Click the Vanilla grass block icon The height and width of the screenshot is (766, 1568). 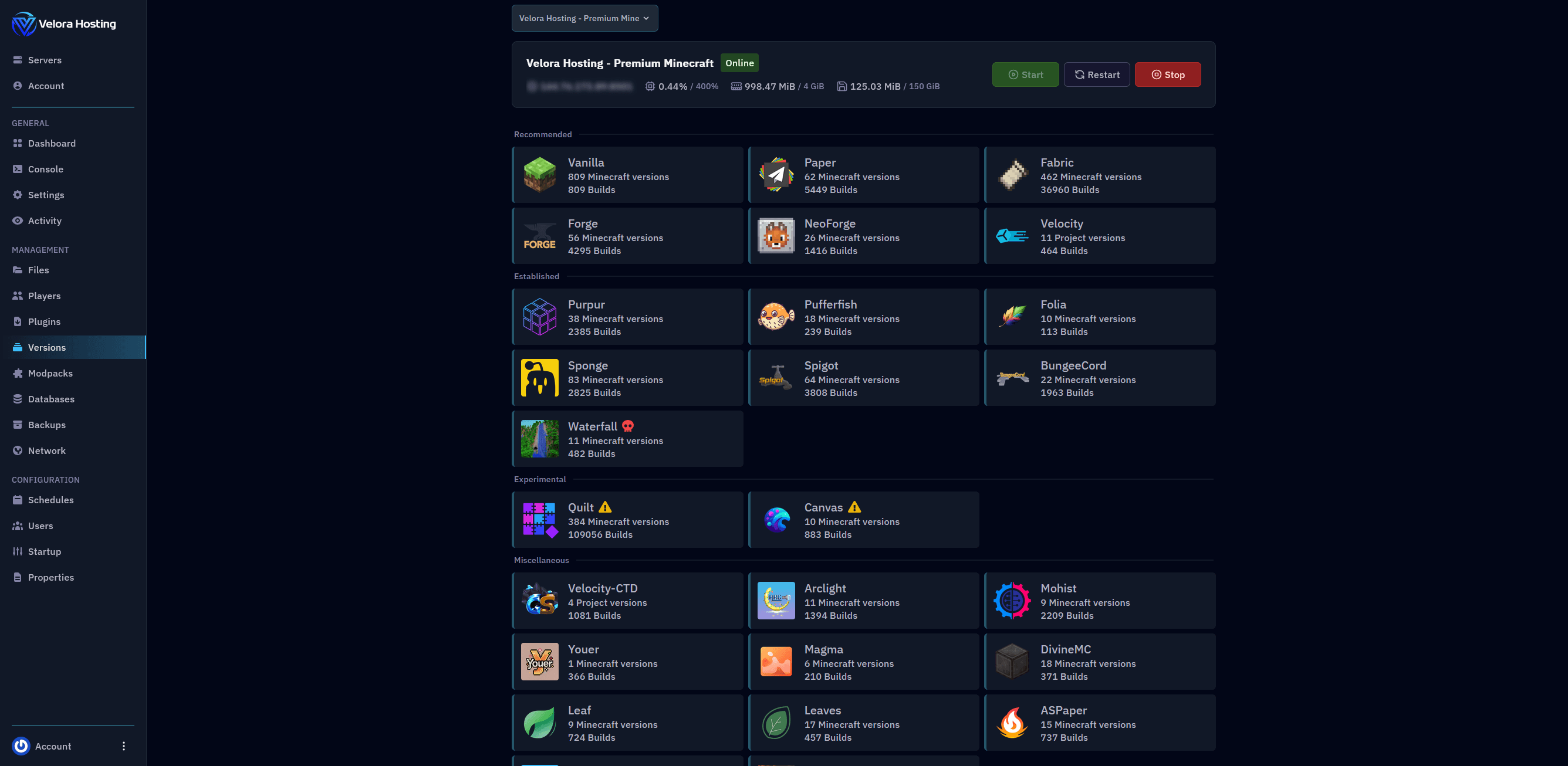(x=539, y=175)
